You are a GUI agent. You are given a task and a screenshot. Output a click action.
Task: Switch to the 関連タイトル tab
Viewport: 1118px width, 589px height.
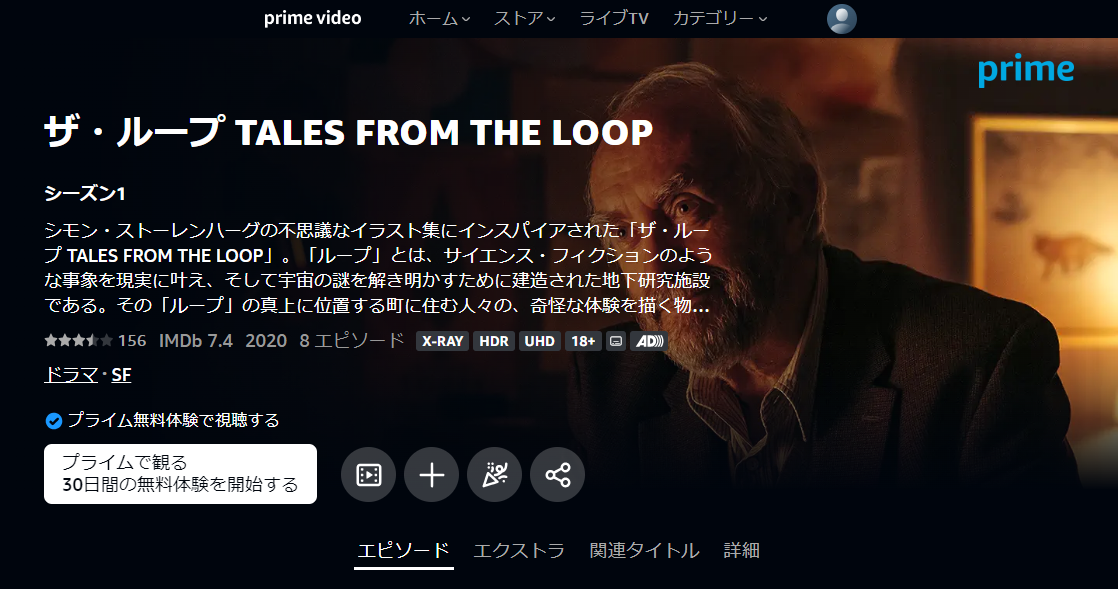(x=645, y=550)
